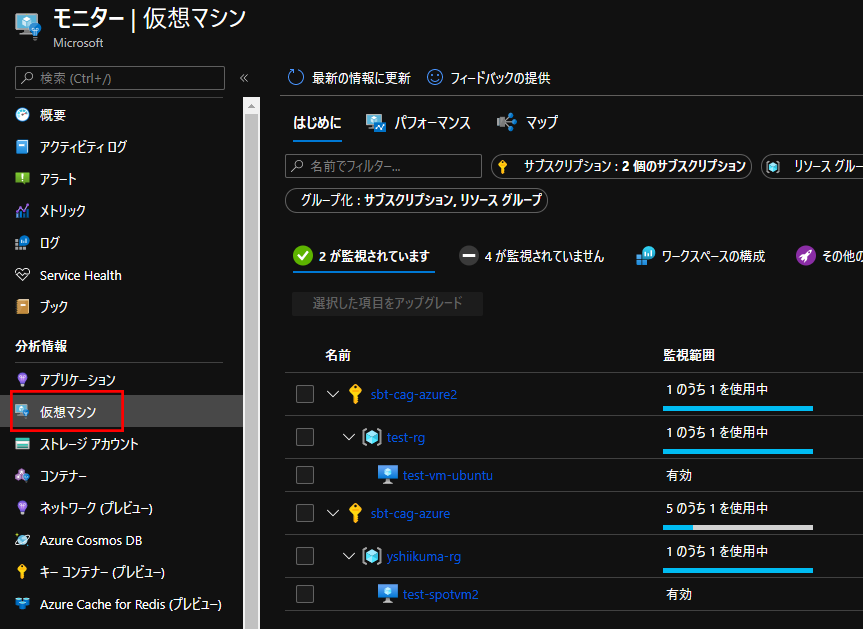This screenshot has height=629, width=863.
Task: Collapse the yshiikuma-rg resource group row
Action: coord(348,556)
